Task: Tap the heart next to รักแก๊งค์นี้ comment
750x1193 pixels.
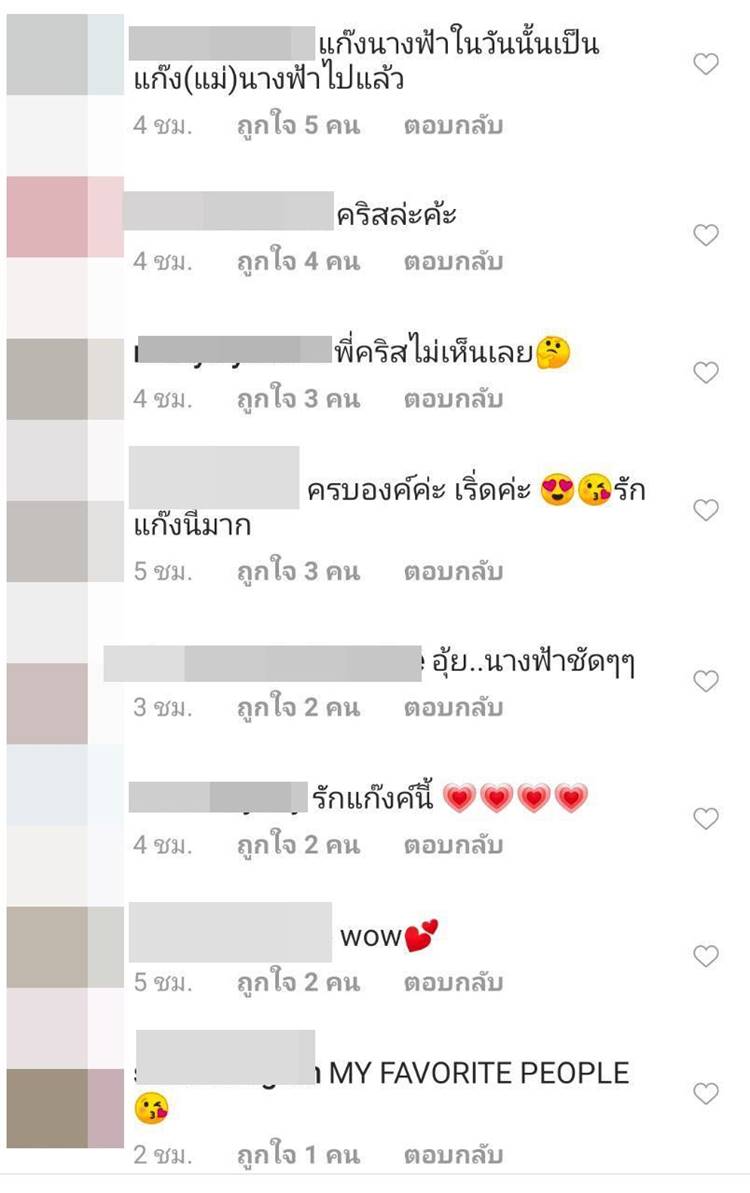Action: (706, 819)
